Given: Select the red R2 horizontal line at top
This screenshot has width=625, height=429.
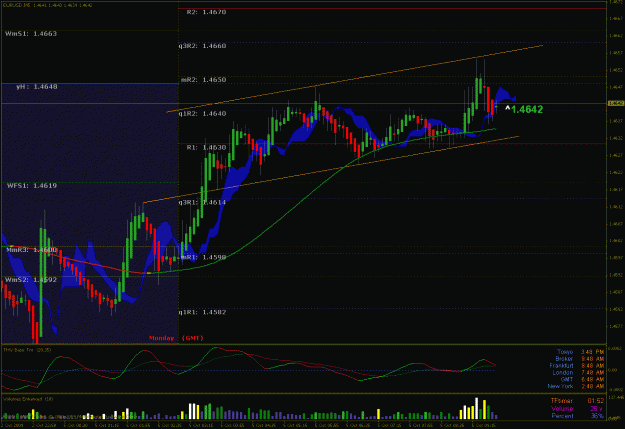Looking at the screenshot, I should coord(393,8).
